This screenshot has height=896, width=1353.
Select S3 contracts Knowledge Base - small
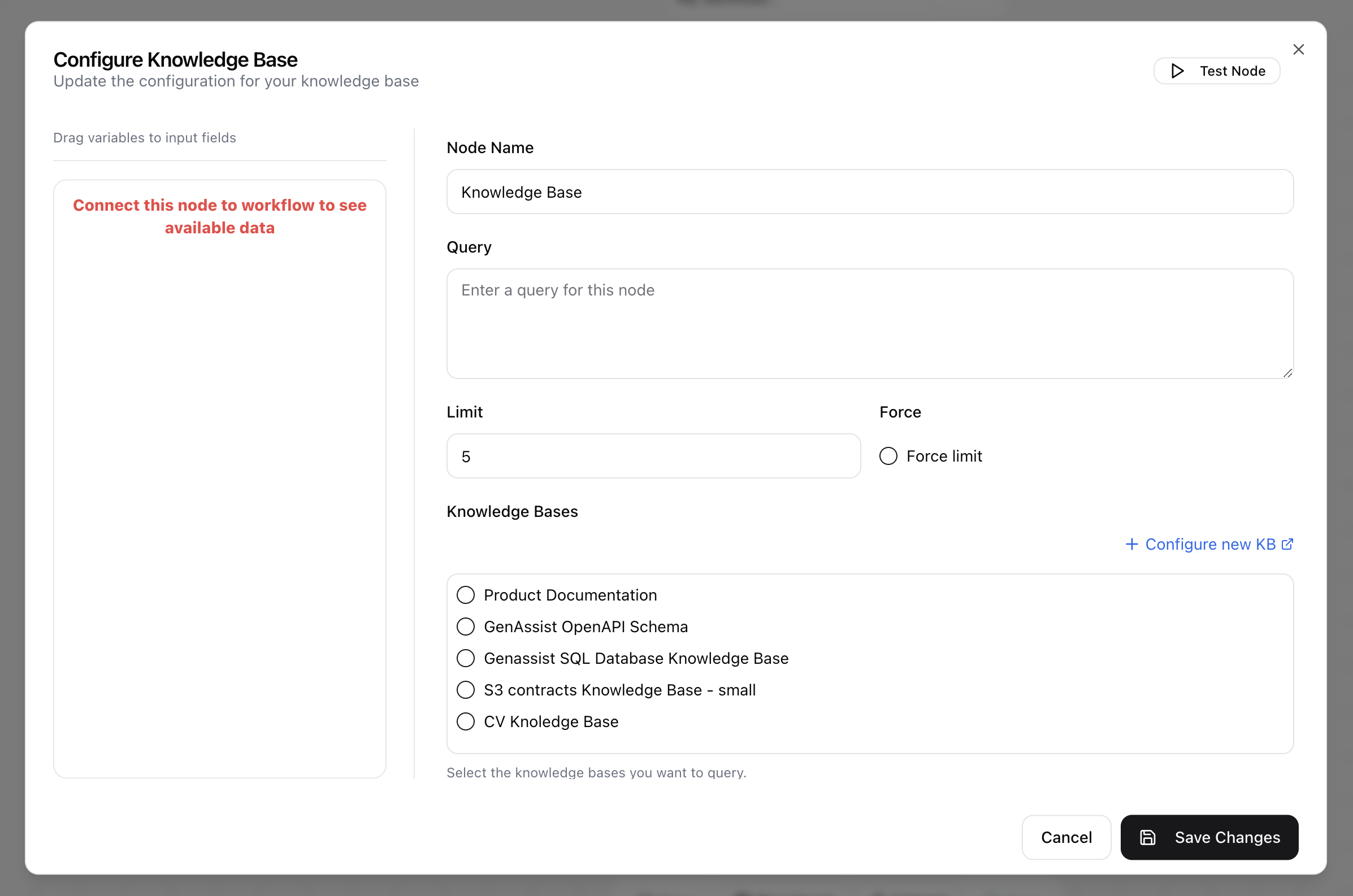tap(466, 690)
